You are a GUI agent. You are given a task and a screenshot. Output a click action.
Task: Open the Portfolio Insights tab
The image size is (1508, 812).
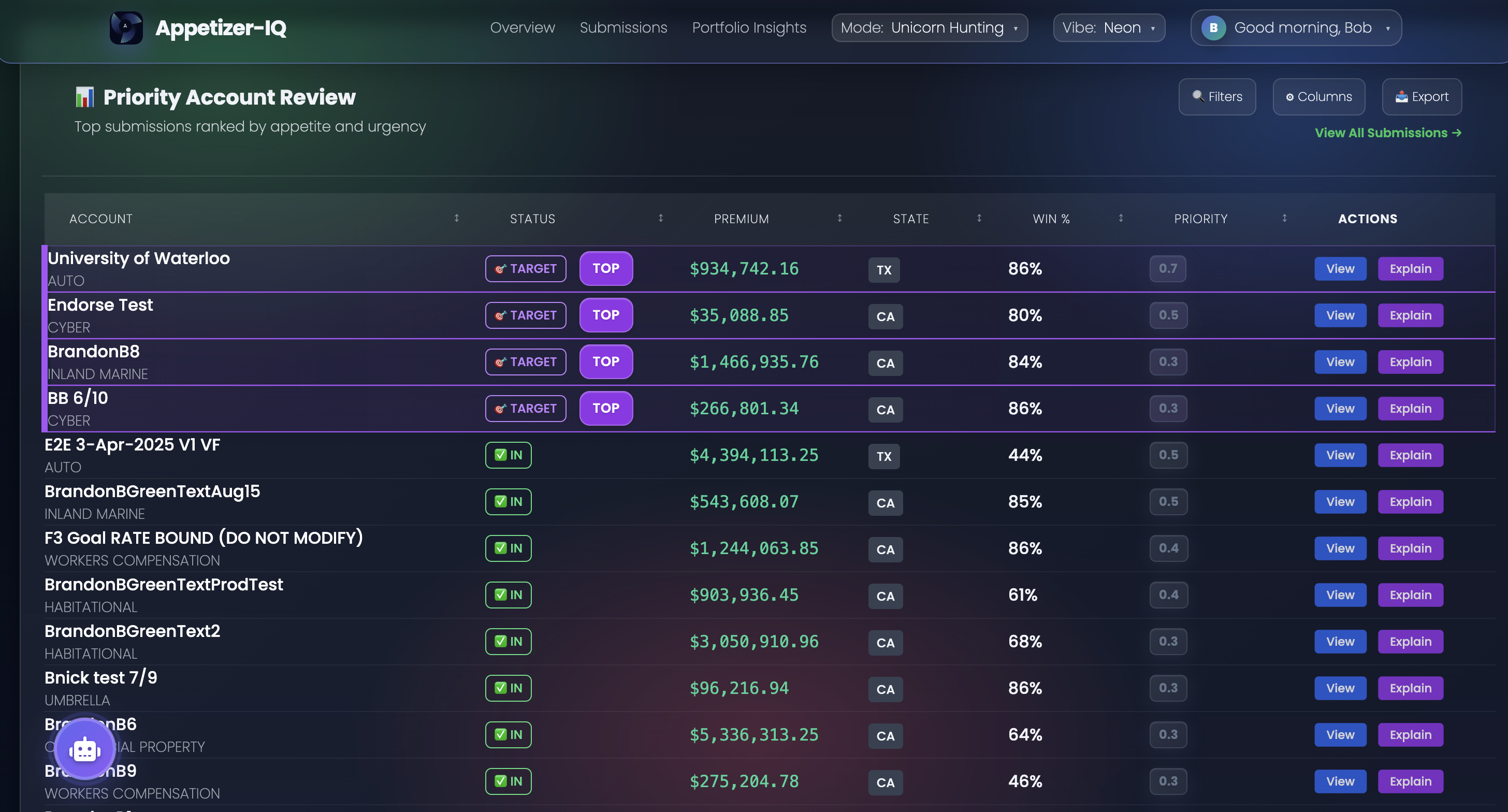[749, 27]
